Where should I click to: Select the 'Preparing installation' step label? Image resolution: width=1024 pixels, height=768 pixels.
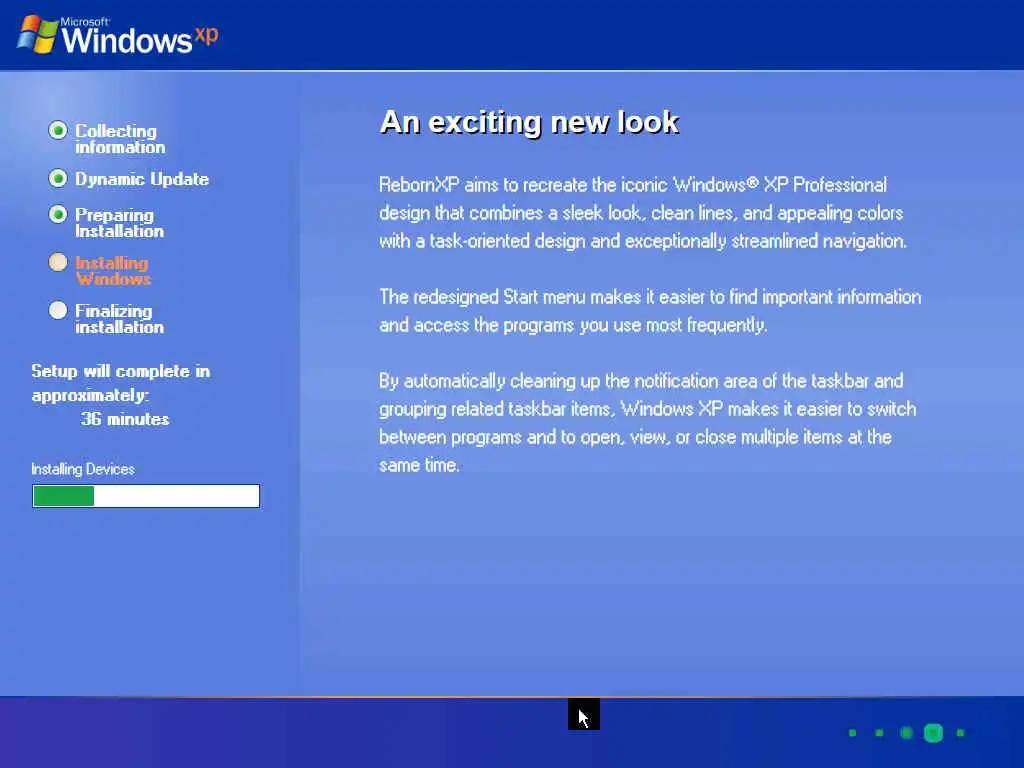(120, 223)
